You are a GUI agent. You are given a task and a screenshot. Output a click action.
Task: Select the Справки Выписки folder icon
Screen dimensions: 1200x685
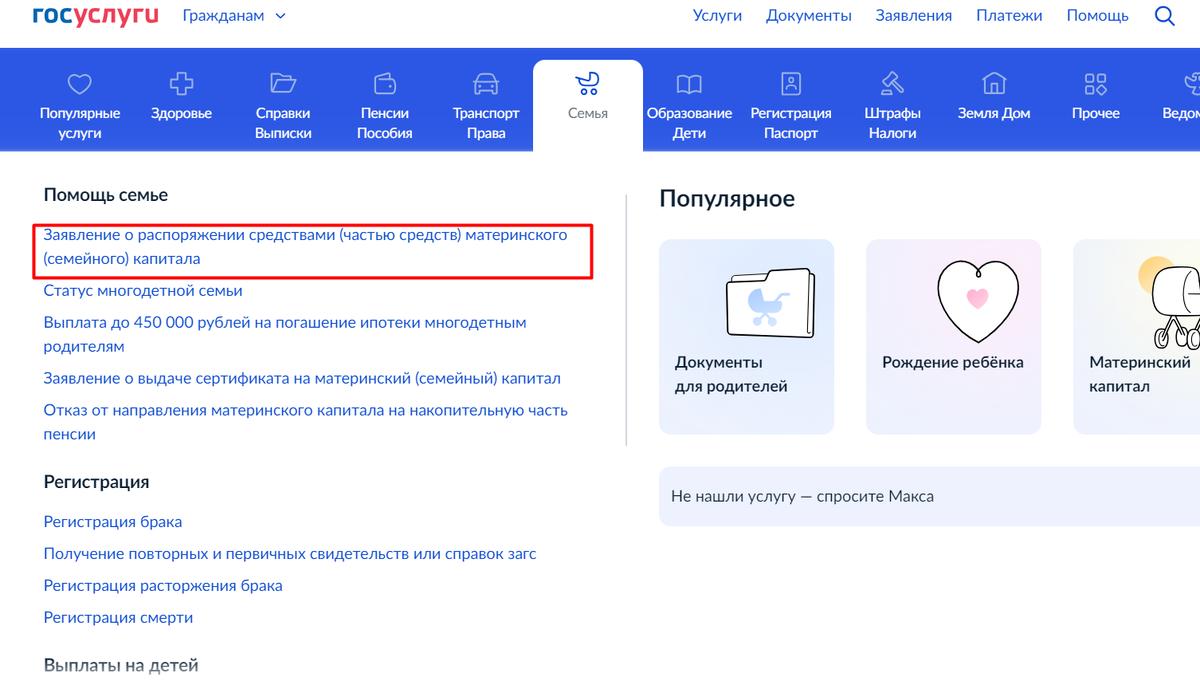tap(283, 84)
